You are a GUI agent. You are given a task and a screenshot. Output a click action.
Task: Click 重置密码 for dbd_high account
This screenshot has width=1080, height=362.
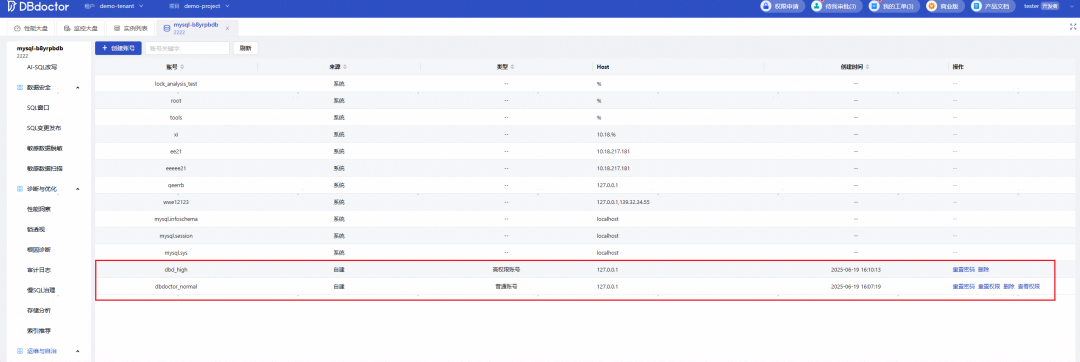point(963,270)
